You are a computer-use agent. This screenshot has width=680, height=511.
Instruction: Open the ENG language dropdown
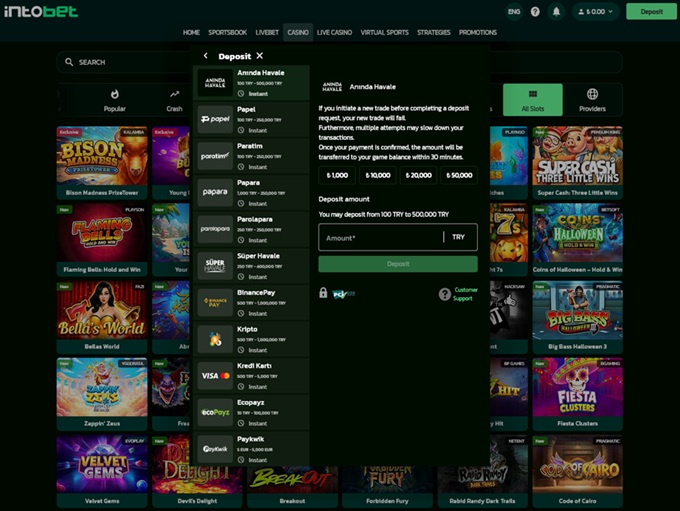[x=513, y=12]
